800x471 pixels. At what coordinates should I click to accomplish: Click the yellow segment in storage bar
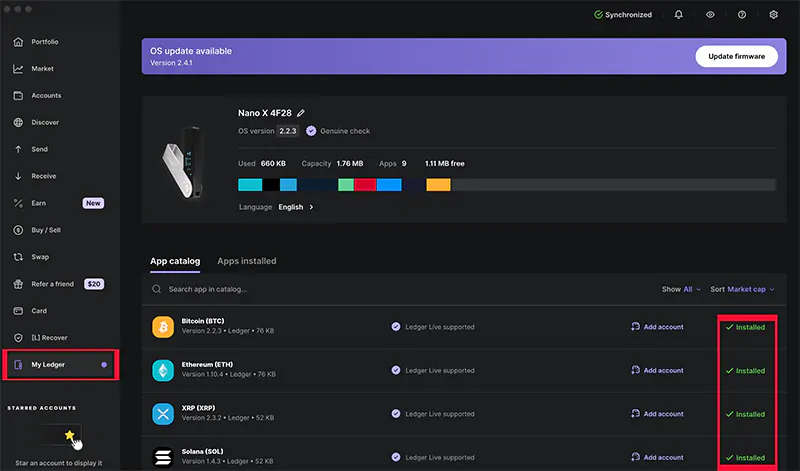click(x=438, y=185)
